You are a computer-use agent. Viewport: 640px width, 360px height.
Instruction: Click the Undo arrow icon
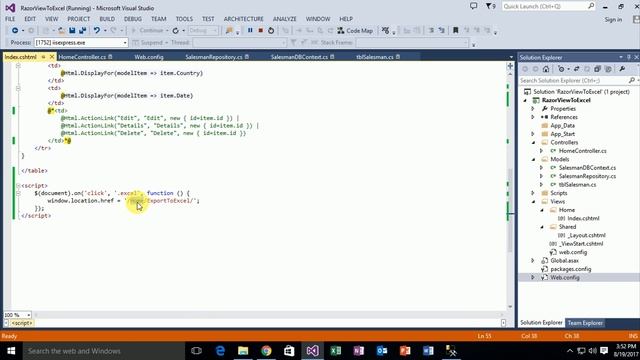(97, 31)
